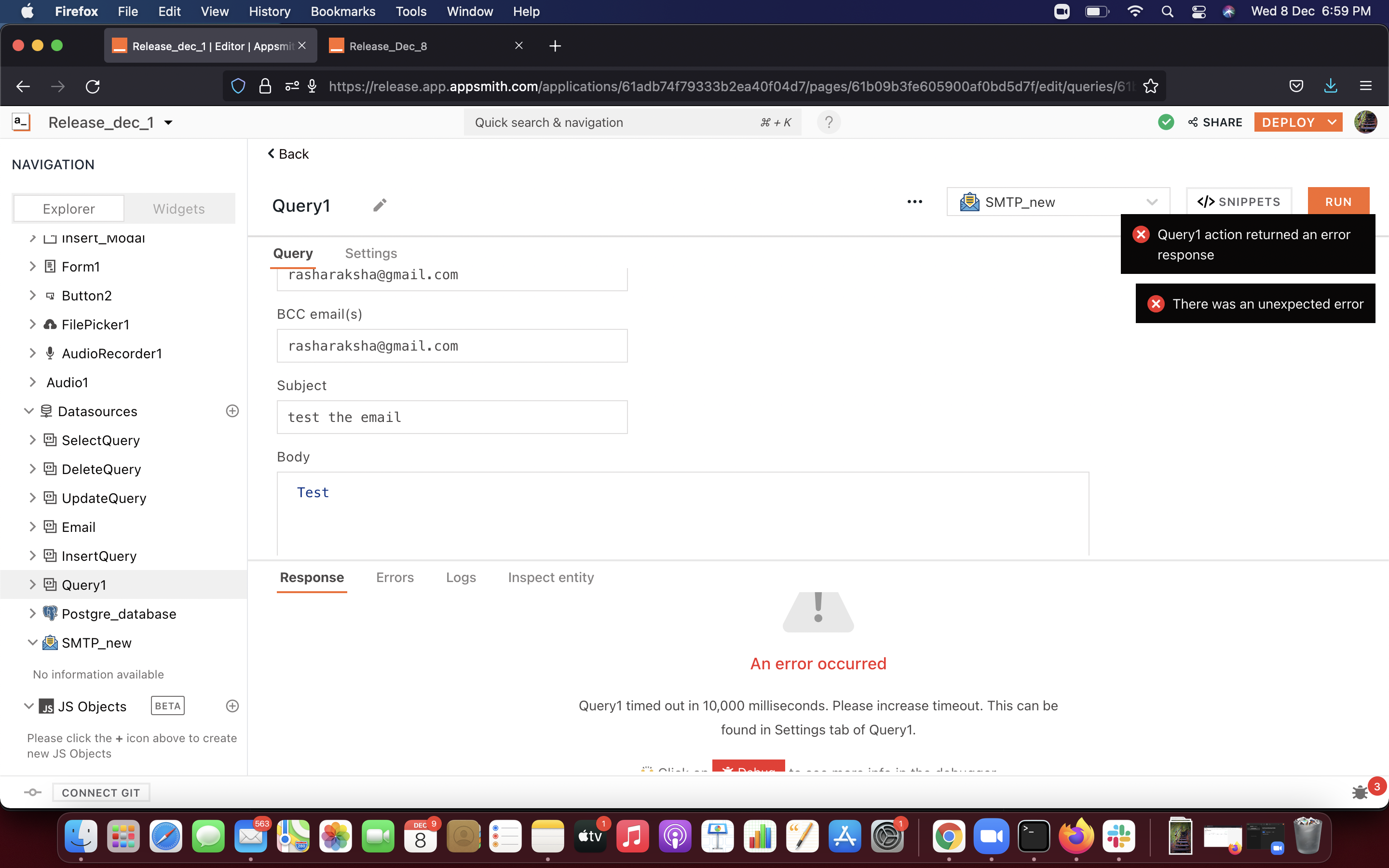
Task: Switch to the Release_Dec_8 browser tab
Action: click(x=425, y=46)
